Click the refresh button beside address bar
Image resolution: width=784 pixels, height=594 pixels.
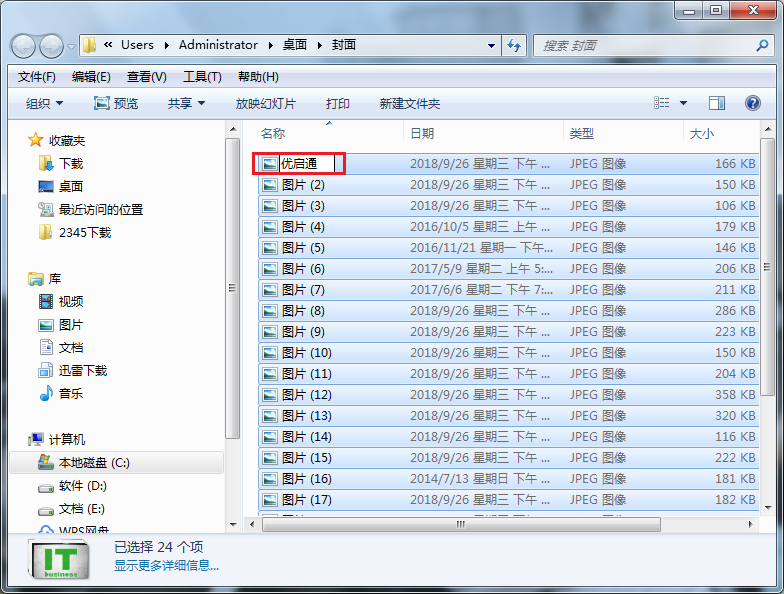(515, 45)
